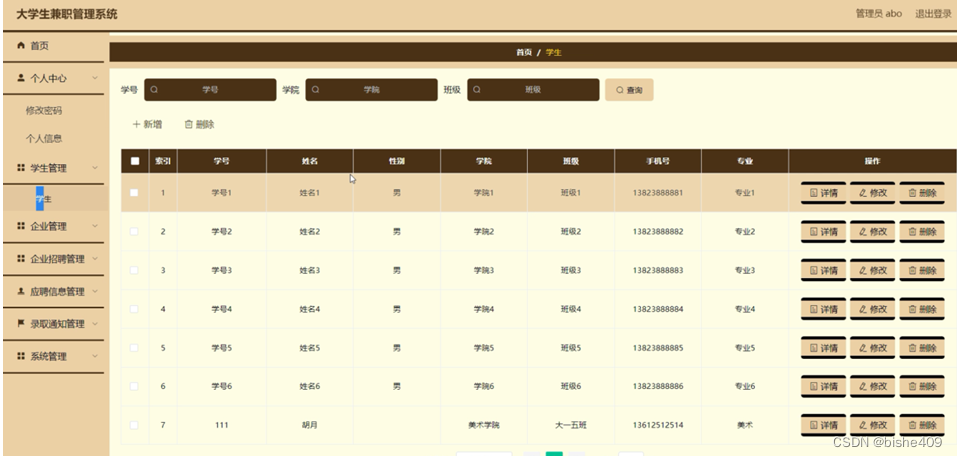The width and height of the screenshot is (957, 457).
Task: Click 新增 to add a student
Action: [x=147, y=124]
